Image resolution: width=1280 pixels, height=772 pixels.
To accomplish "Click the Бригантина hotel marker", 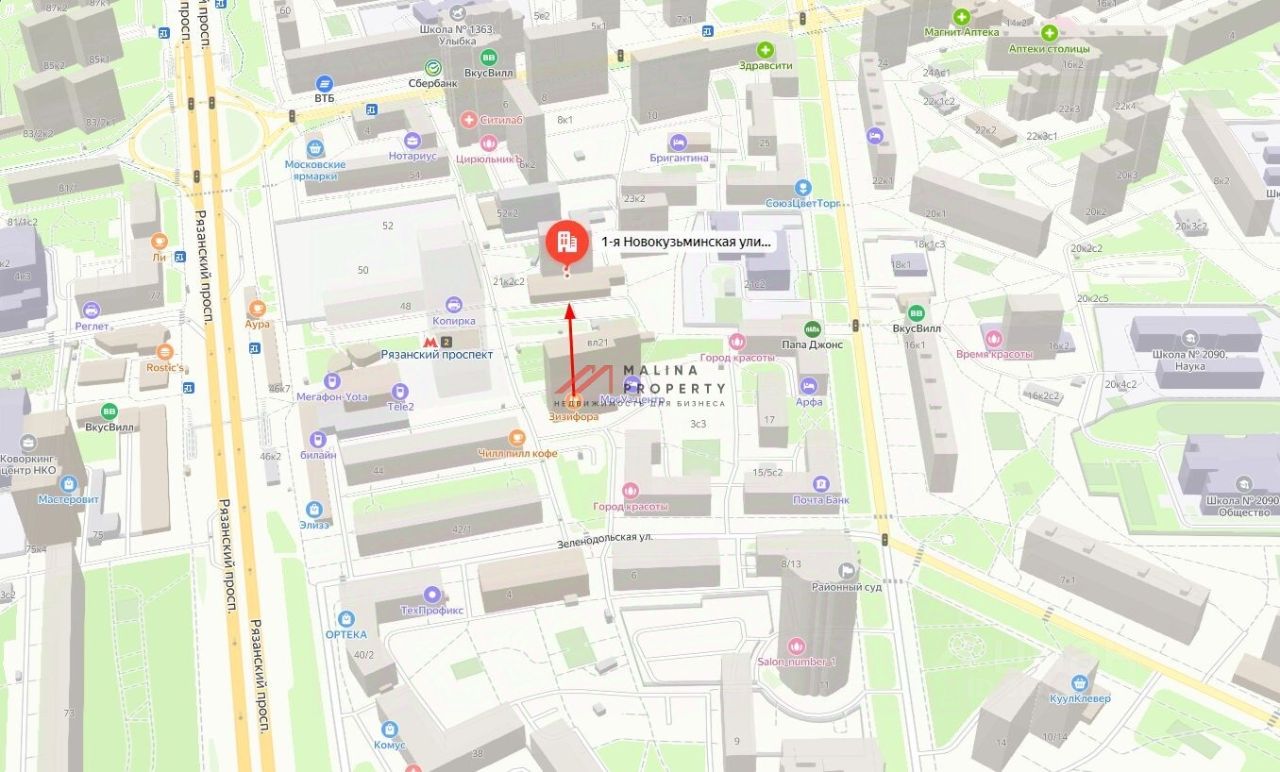I will 678,141.
